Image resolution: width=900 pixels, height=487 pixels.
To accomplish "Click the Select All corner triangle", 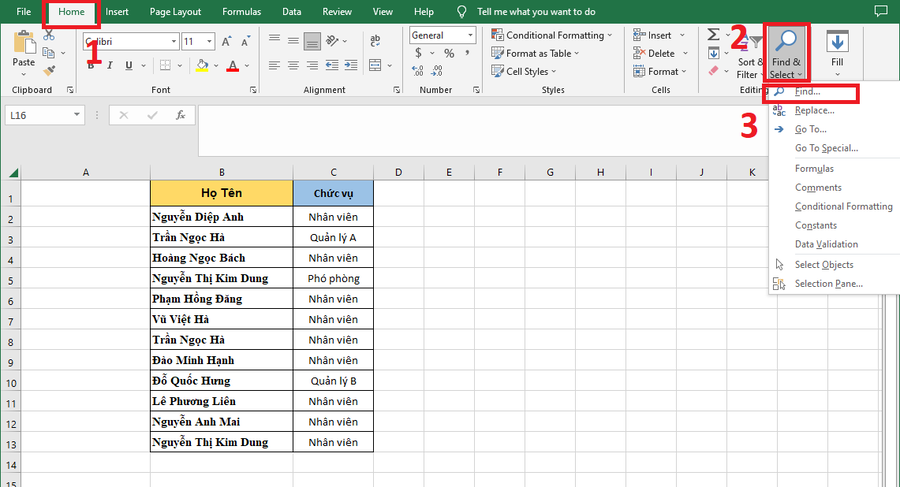I will 12,172.
